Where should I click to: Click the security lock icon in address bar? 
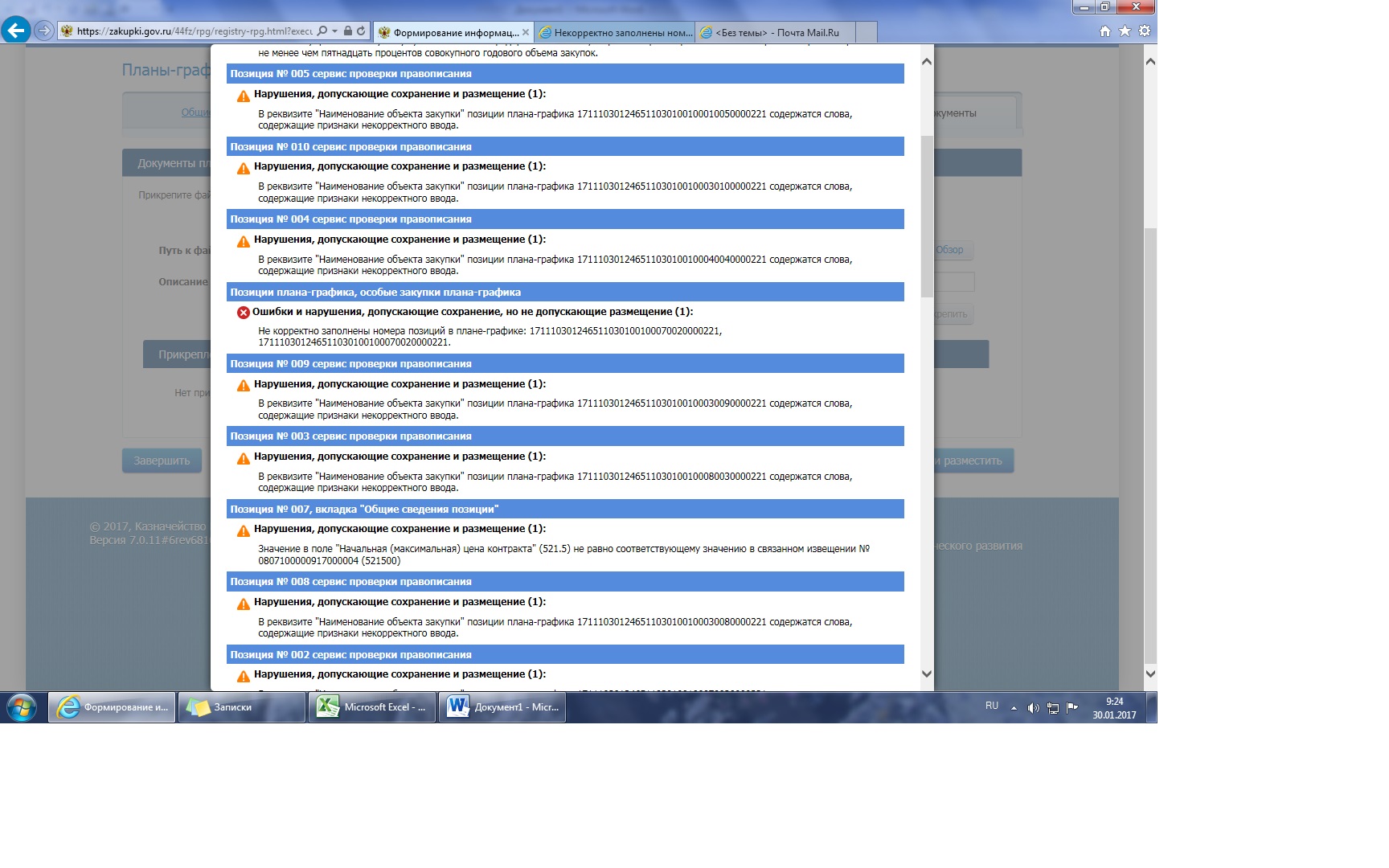click(347, 31)
